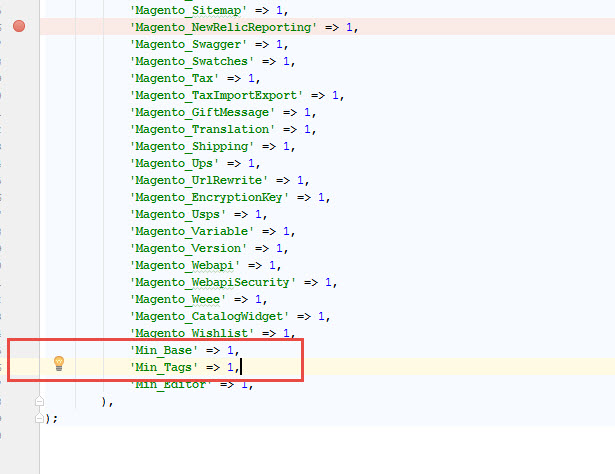Place cursor on 'Magento_Sitemap' text

tap(188, 10)
